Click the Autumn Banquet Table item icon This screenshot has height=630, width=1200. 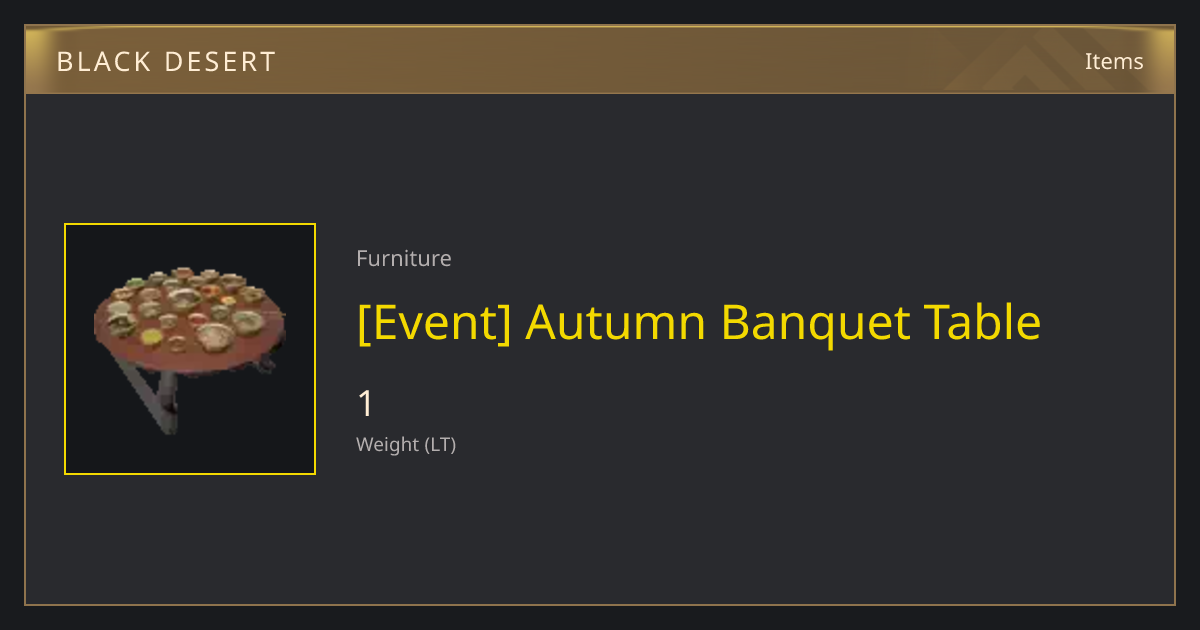[190, 349]
